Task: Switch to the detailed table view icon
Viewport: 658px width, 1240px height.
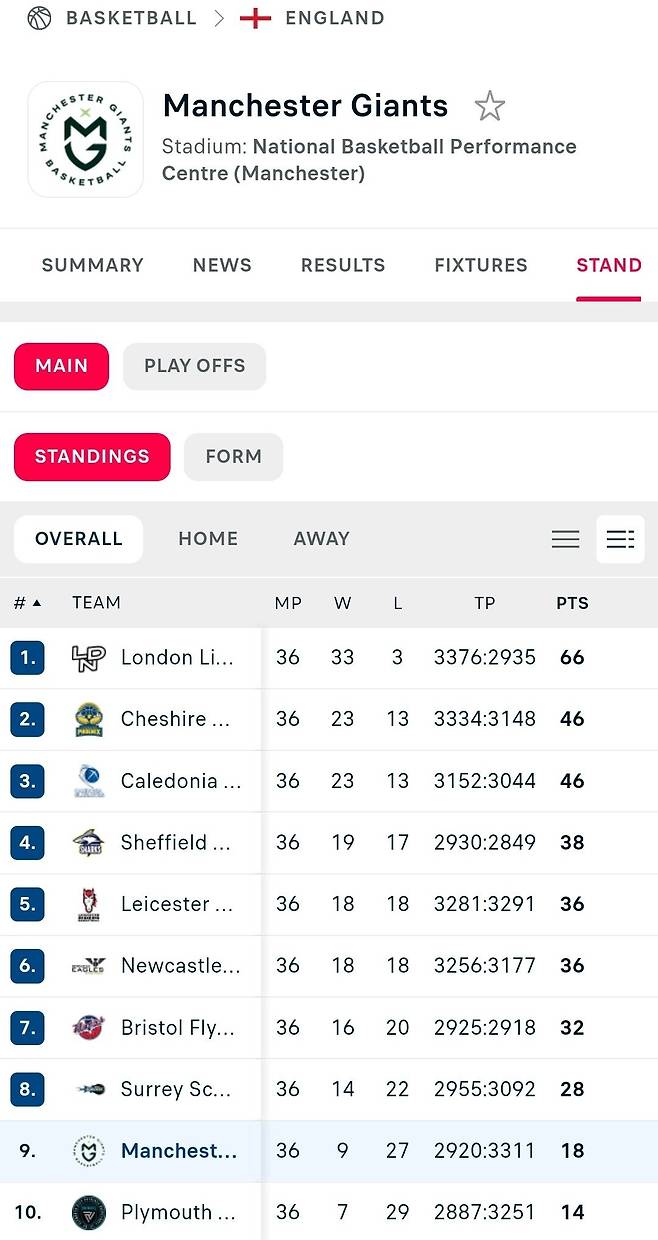Action: click(620, 539)
